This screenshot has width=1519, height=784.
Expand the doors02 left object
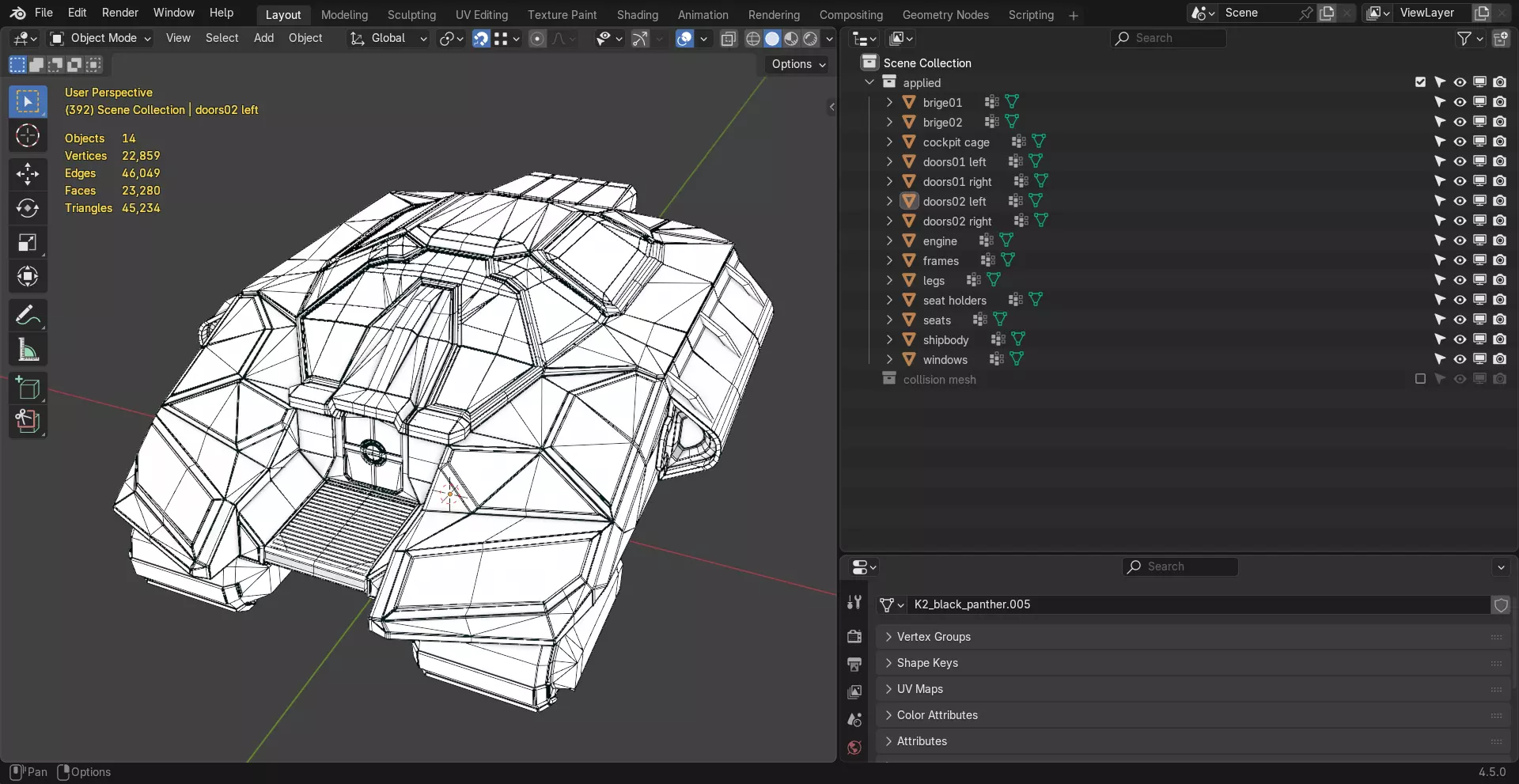(889, 201)
